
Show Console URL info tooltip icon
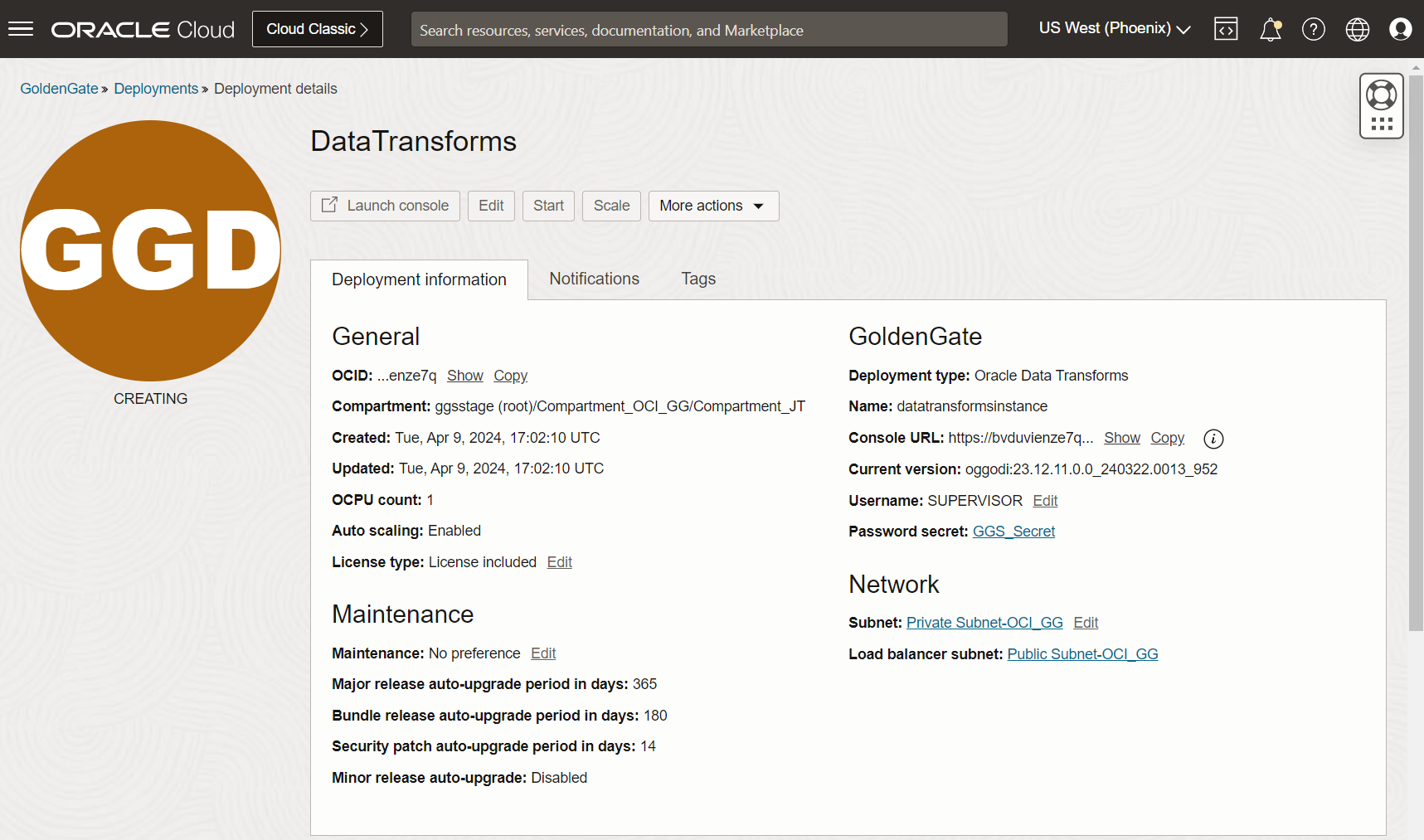click(1213, 439)
